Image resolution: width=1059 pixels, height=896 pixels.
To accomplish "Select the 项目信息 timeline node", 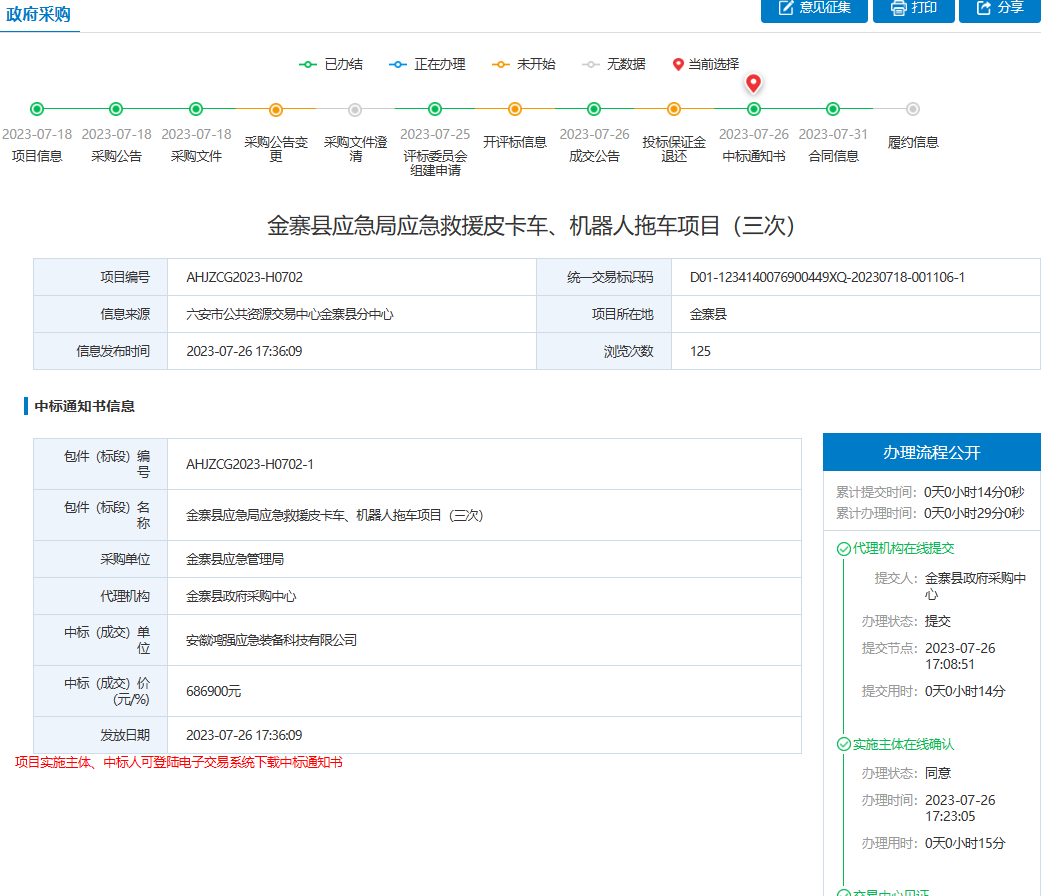I will (37, 109).
